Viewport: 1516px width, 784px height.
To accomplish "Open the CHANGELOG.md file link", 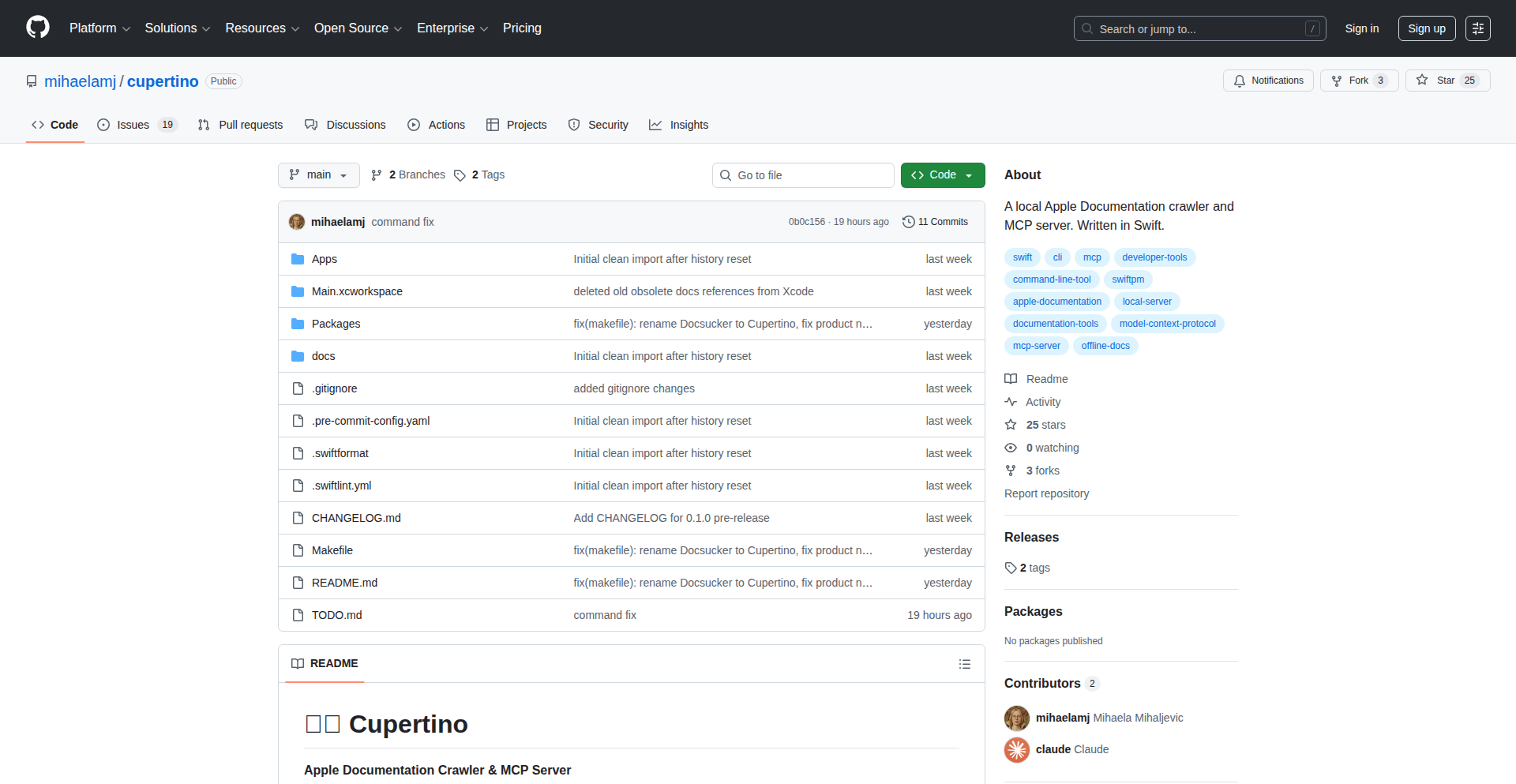I will tap(355, 517).
